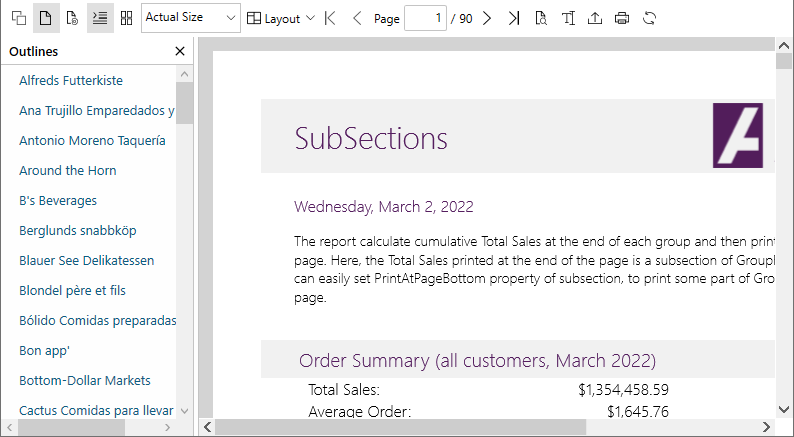Close the Outlines panel
The height and width of the screenshot is (437, 794).
pyautogui.click(x=180, y=52)
